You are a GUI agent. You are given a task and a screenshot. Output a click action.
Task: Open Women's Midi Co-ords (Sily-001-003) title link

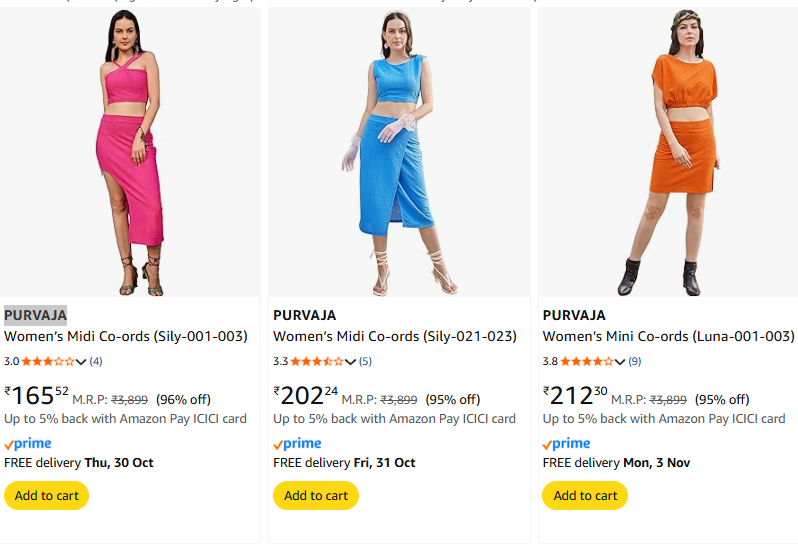click(x=126, y=336)
